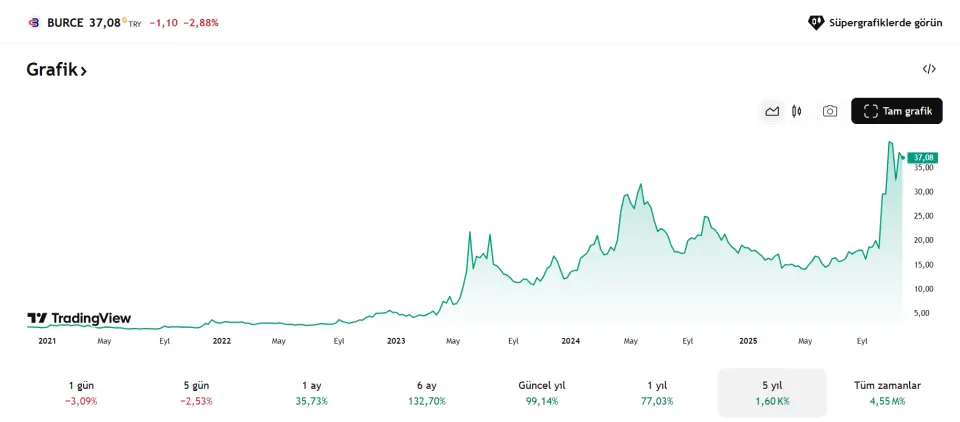960x422 pixels.
Task: Take chart snapshot with camera icon
Action: click(x=830, y=111)
